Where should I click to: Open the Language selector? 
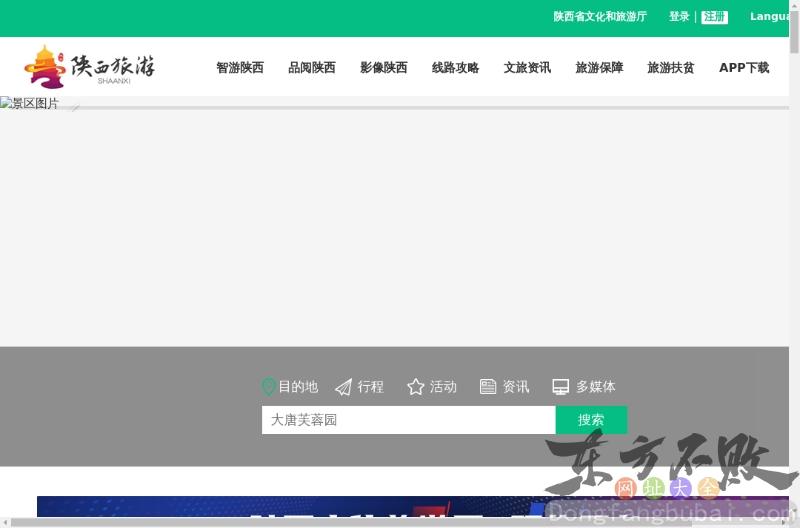click(769, 17)
